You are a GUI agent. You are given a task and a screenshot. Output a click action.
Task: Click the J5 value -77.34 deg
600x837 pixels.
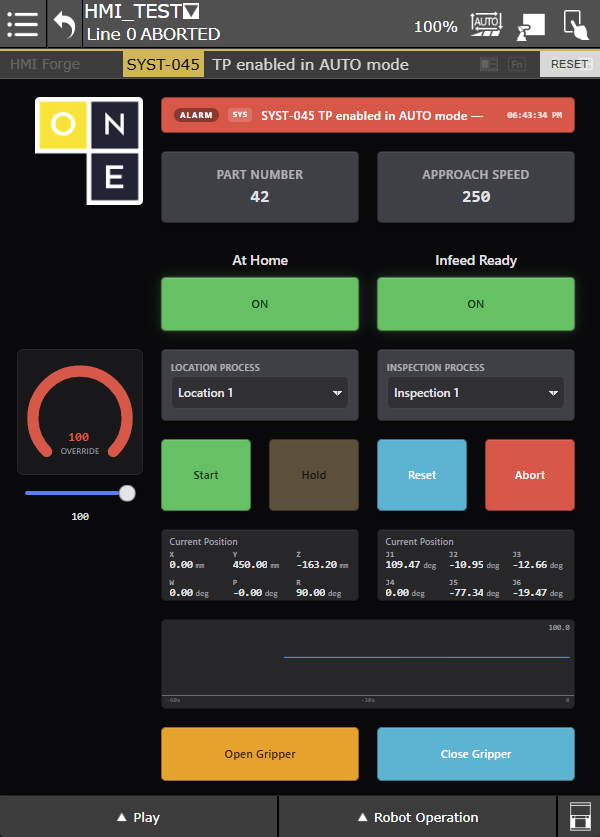[x=474, y=593]
